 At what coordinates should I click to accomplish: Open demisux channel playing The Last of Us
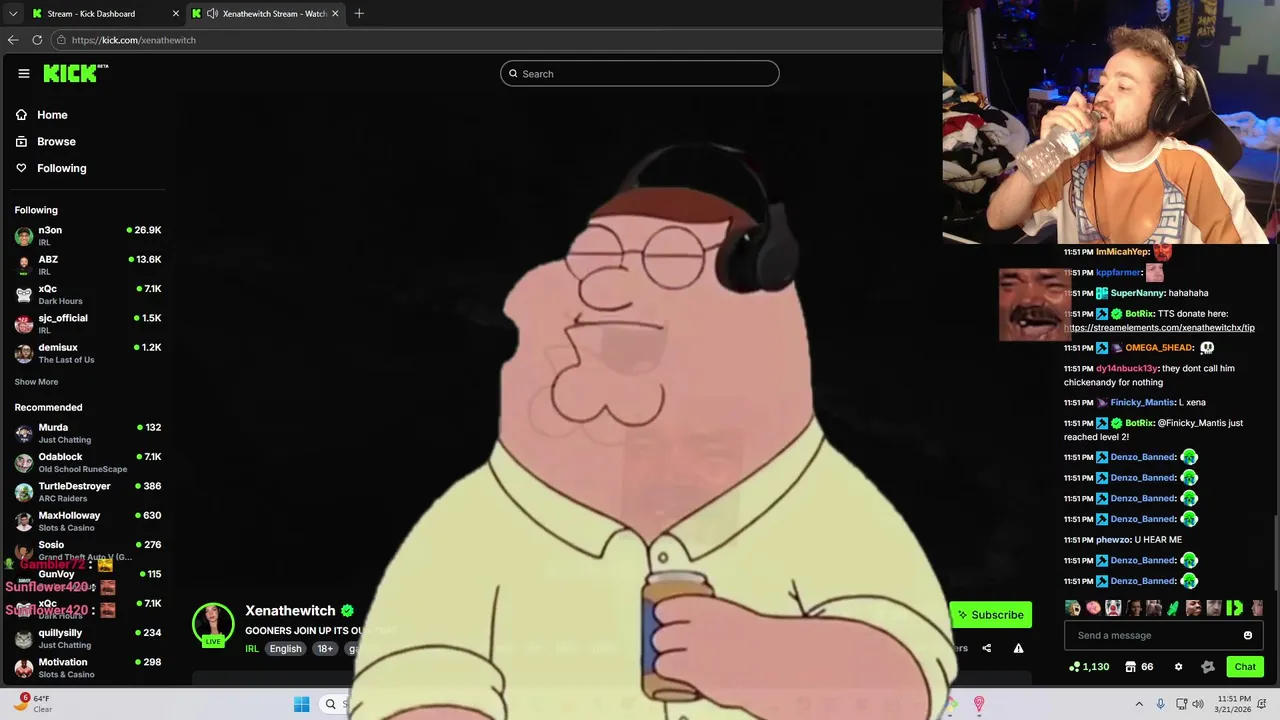tap(88, 352)
